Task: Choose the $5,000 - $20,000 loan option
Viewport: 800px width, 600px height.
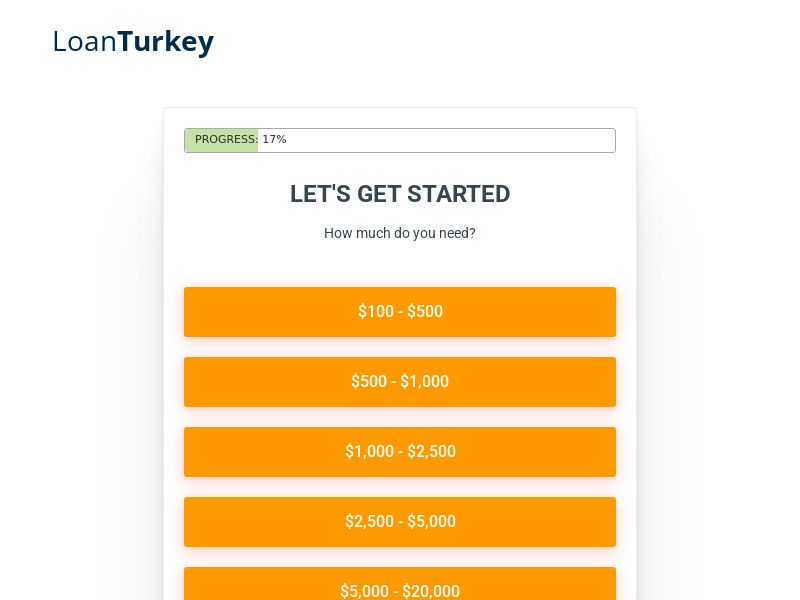Action: (400, 589)
